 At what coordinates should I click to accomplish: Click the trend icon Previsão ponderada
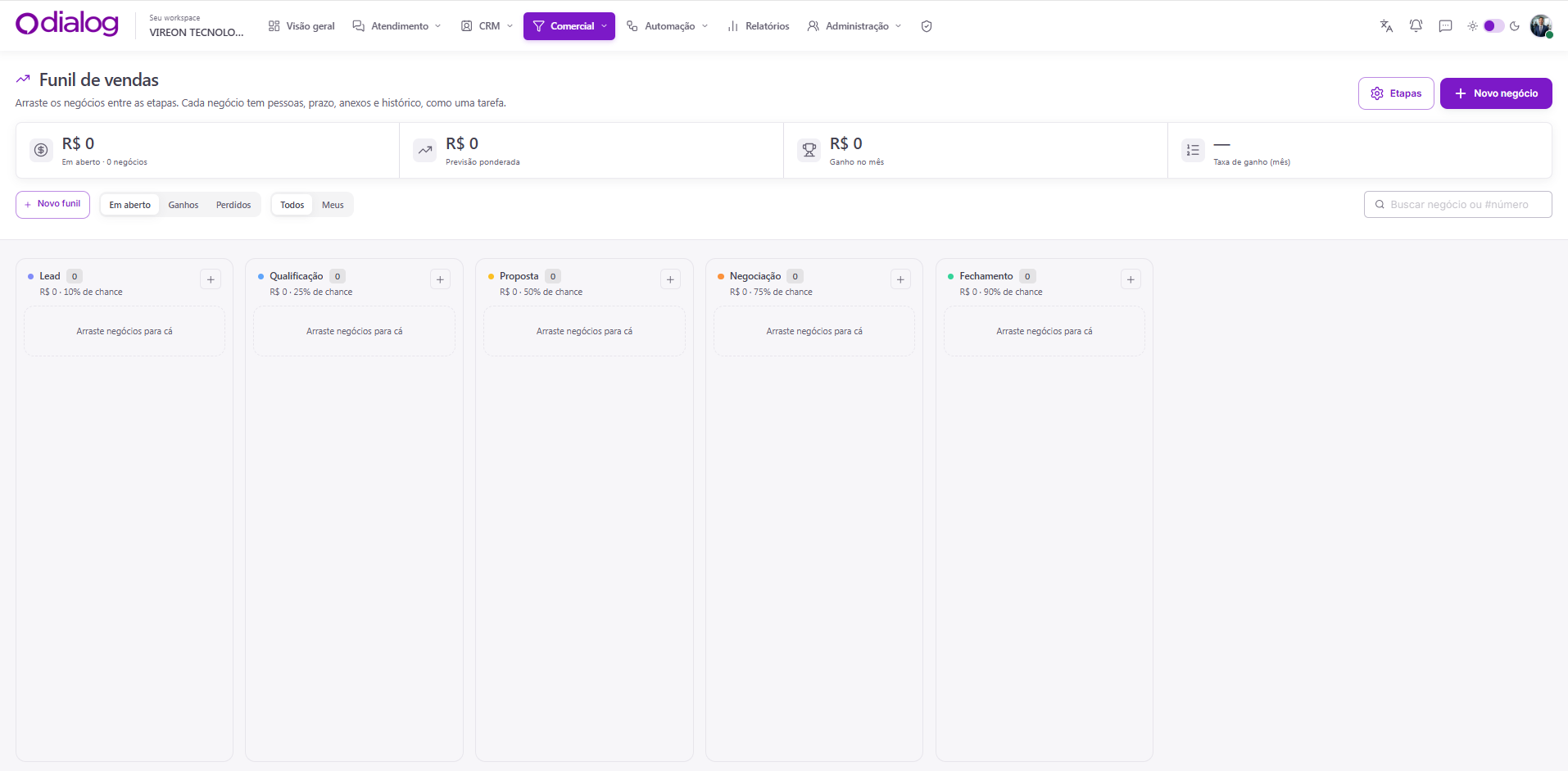point(425,150)
